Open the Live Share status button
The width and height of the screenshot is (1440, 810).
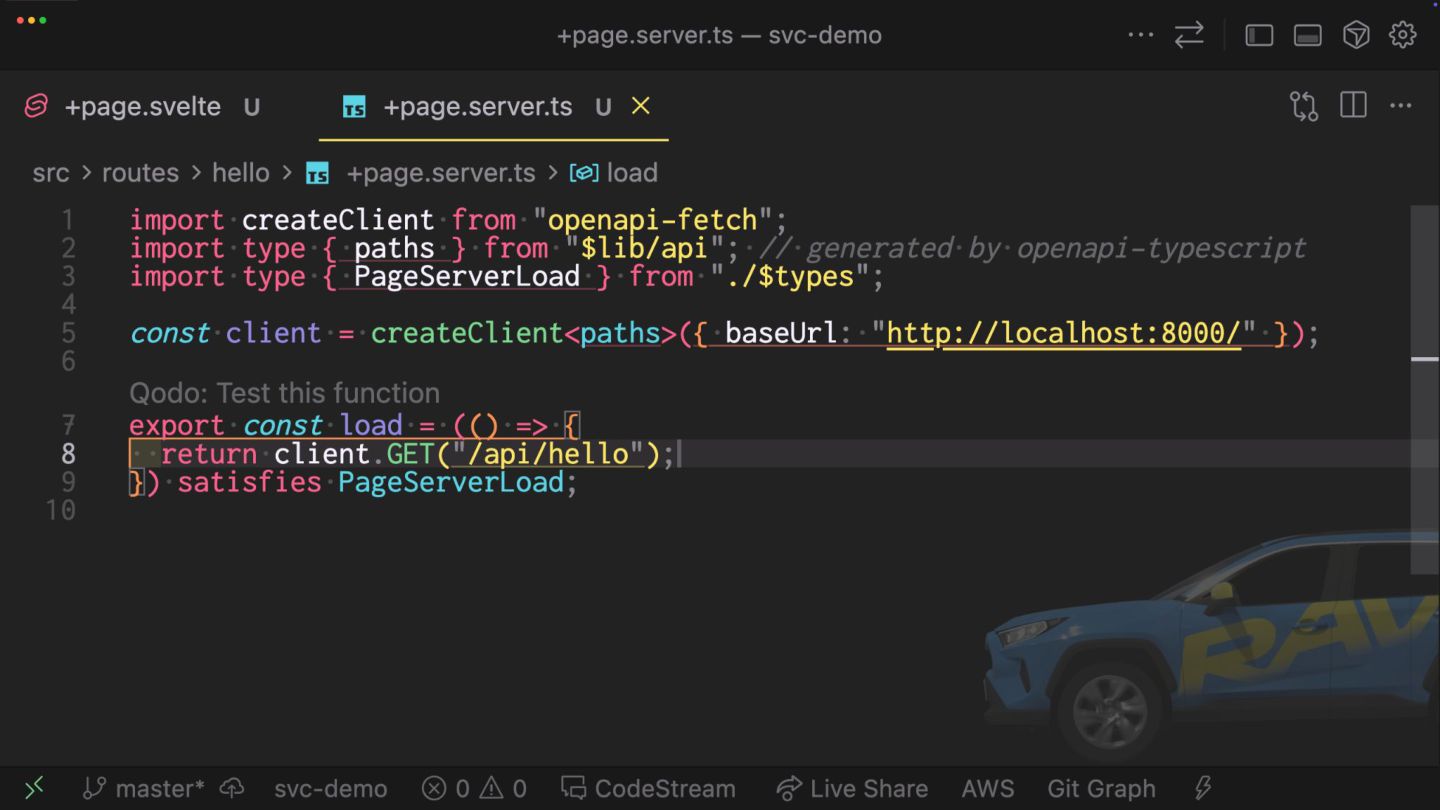(x=852, y=788)
